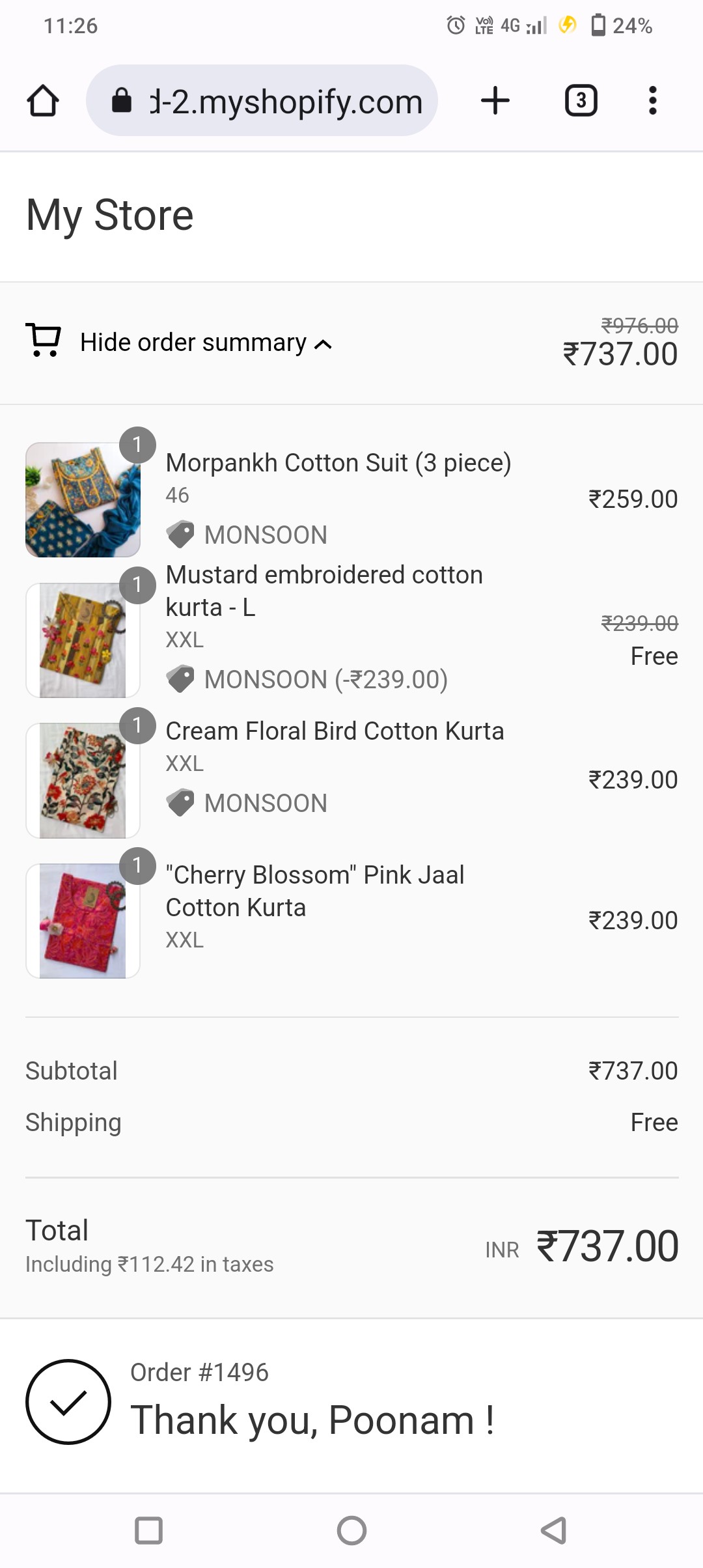Open the browser three-dot menu
The width and height of the screenshot is (703, 1568).
(x=652, y=101)
